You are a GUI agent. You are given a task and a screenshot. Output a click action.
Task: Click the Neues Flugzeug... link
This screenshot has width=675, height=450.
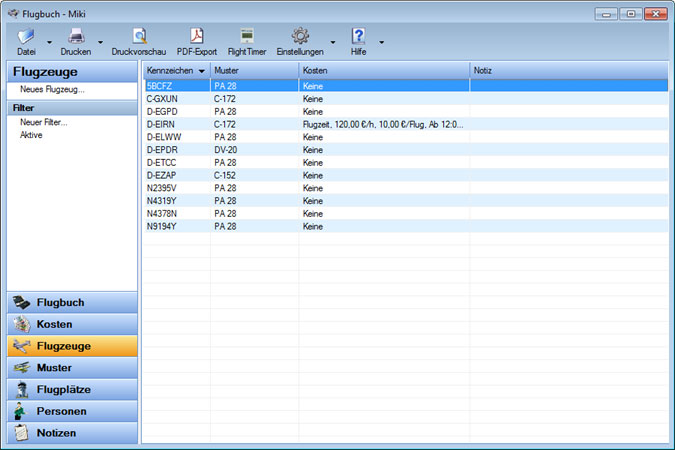click(x=52, y=90)
